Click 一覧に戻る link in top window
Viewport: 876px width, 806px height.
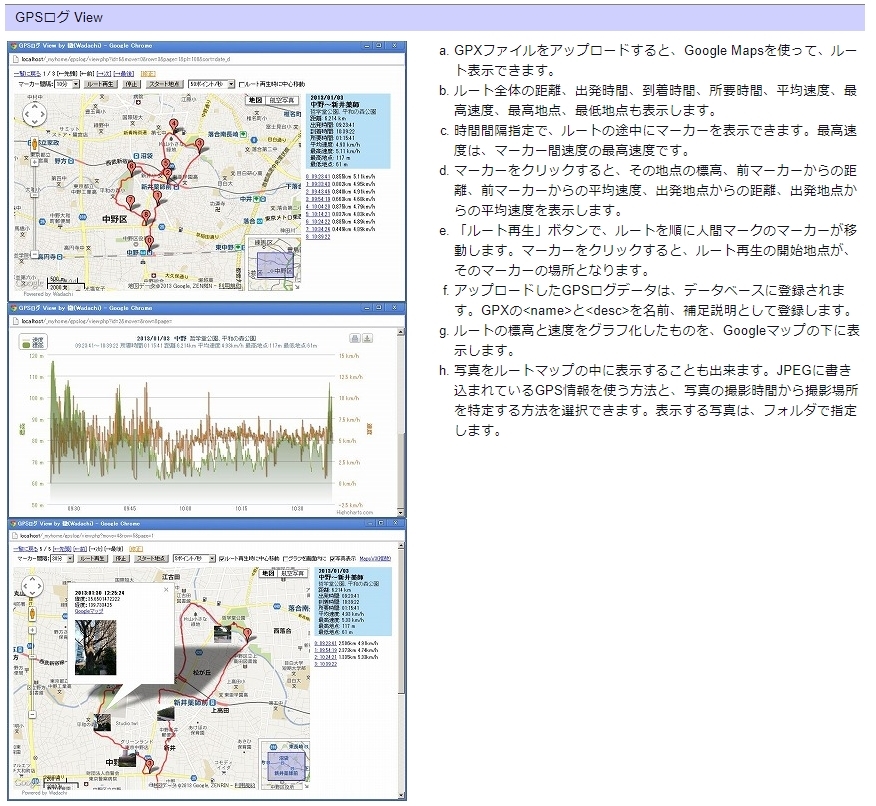tap(27, 74)
